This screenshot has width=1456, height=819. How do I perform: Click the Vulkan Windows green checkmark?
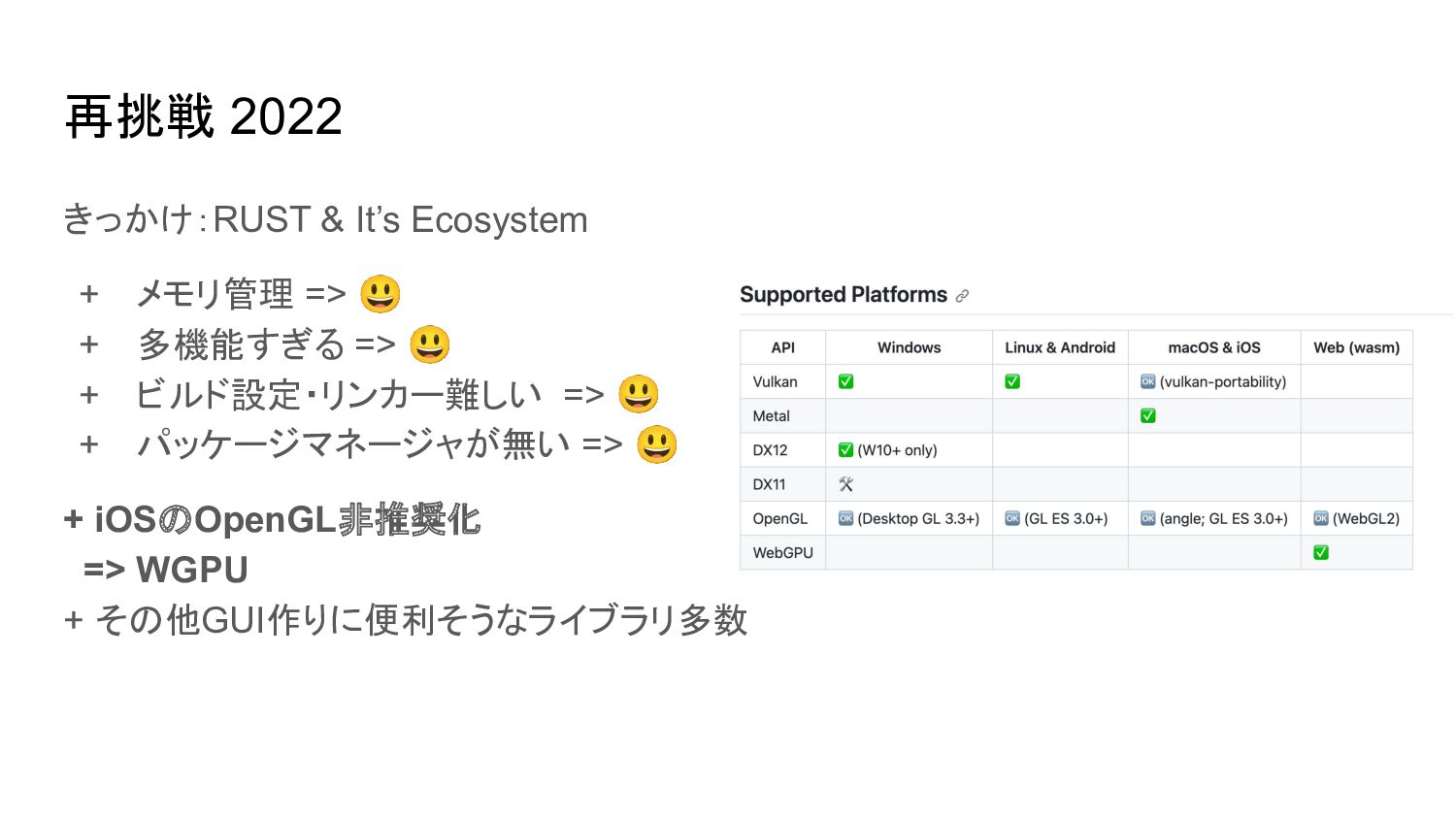[845, 381]
